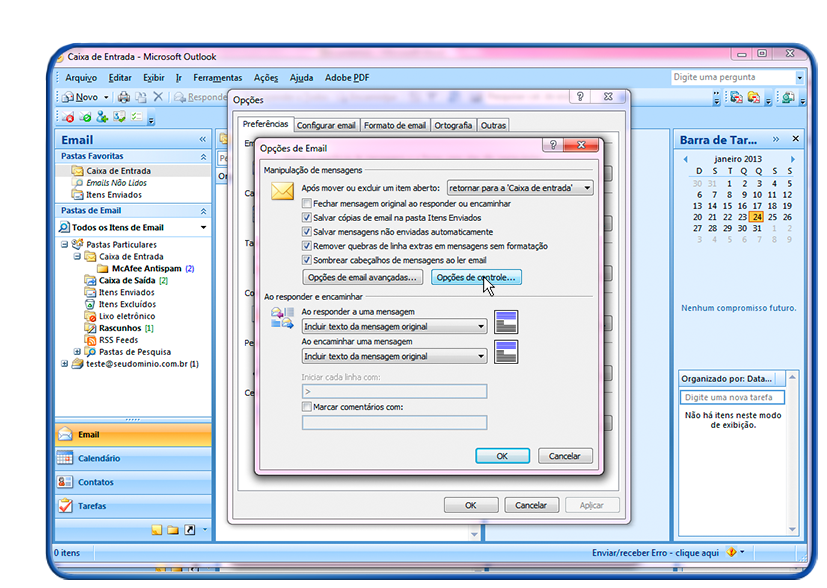Uncheck Salvar mensagens não enviadas automaticamente
The width and height of the screenshot is (827, 588).
(x=306, y=232)
